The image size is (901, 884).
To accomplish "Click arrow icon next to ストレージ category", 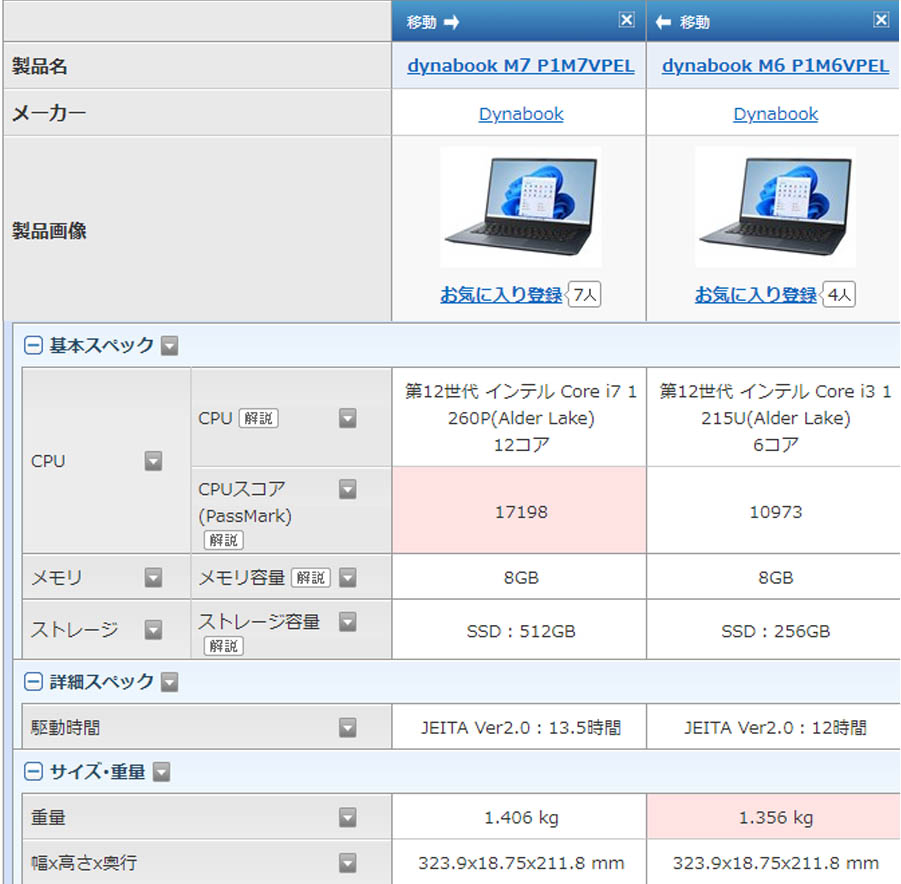I will [153, 629].
